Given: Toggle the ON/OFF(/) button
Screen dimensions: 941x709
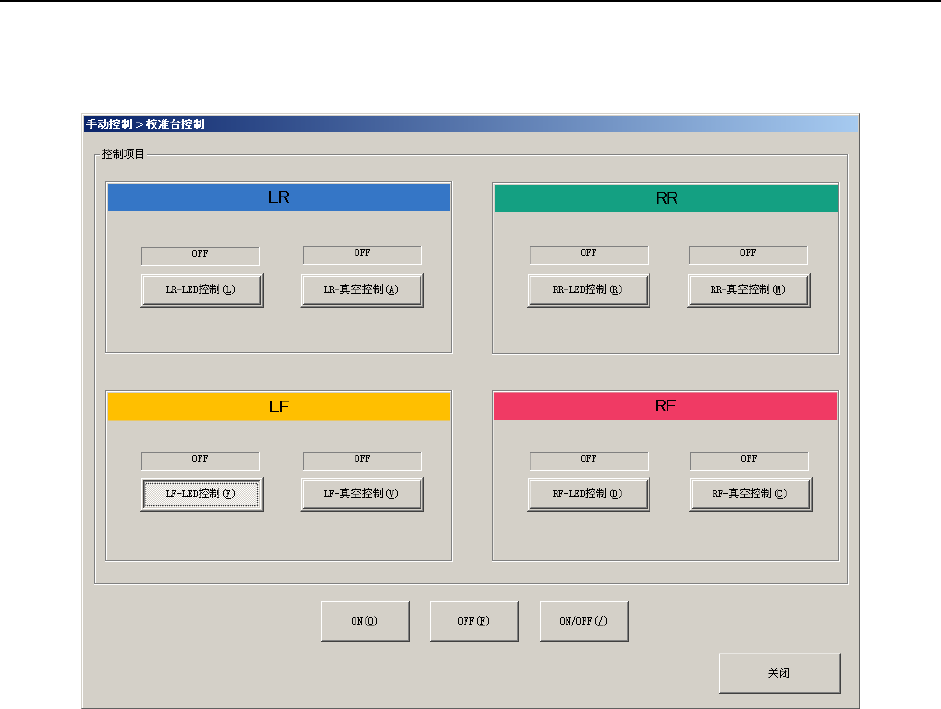Looking at the screenshot, I should [584, 621].
